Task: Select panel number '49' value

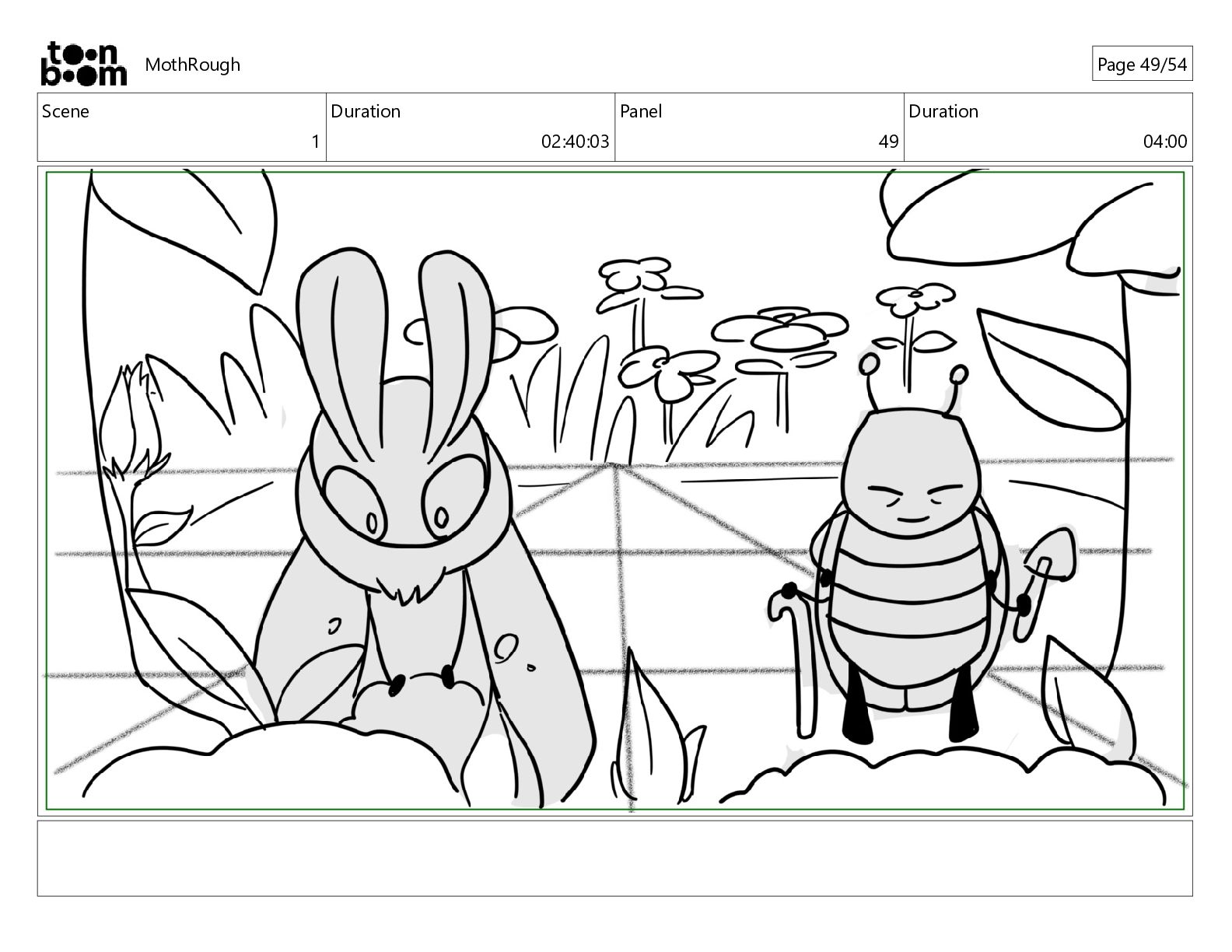Action: pos(888,142)
